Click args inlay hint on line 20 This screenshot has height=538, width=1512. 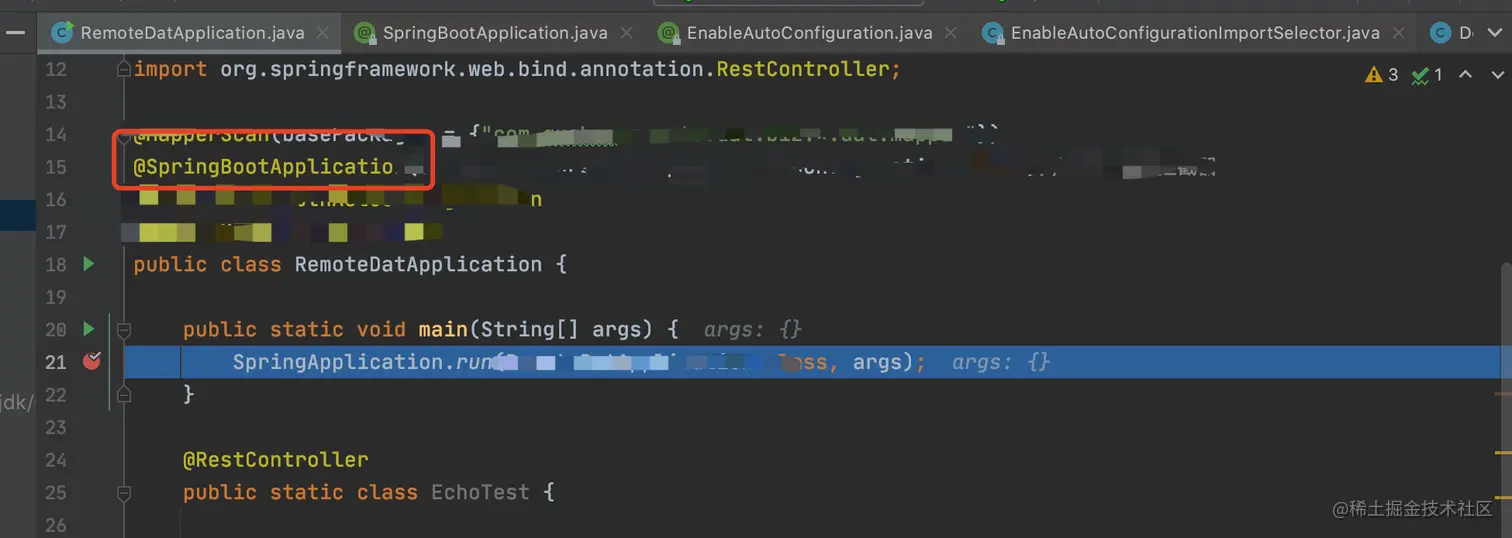point(752,329)
